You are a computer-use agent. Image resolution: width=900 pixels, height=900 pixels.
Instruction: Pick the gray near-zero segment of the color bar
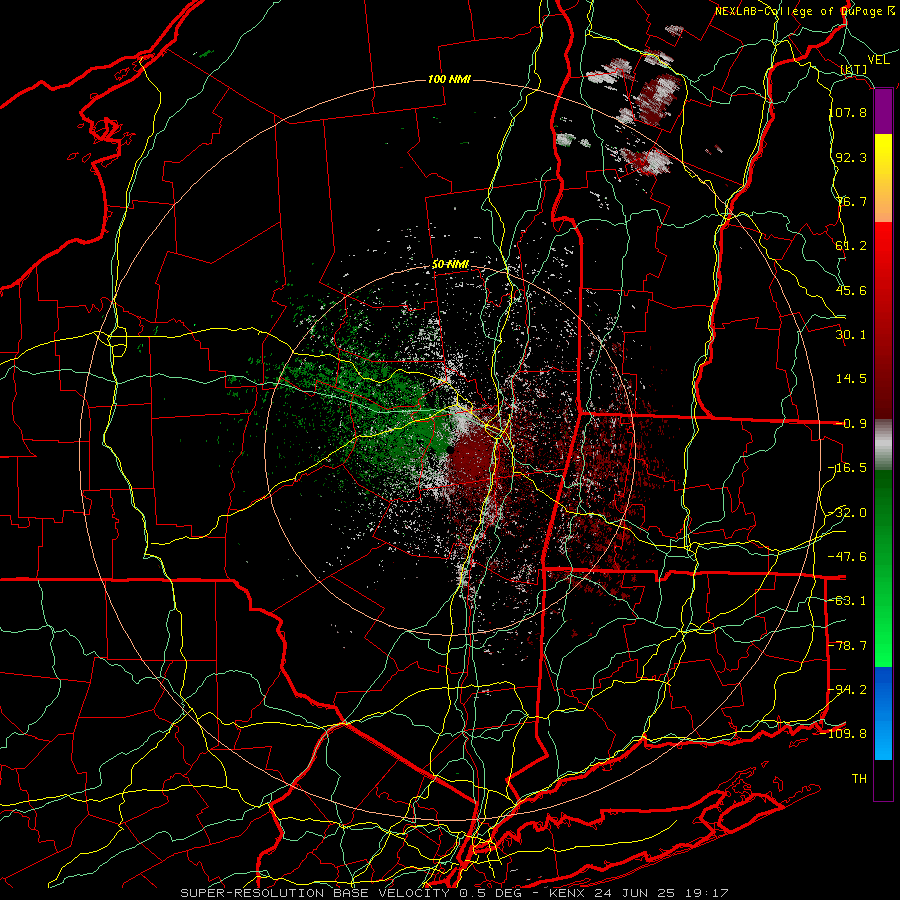point(883,445)
